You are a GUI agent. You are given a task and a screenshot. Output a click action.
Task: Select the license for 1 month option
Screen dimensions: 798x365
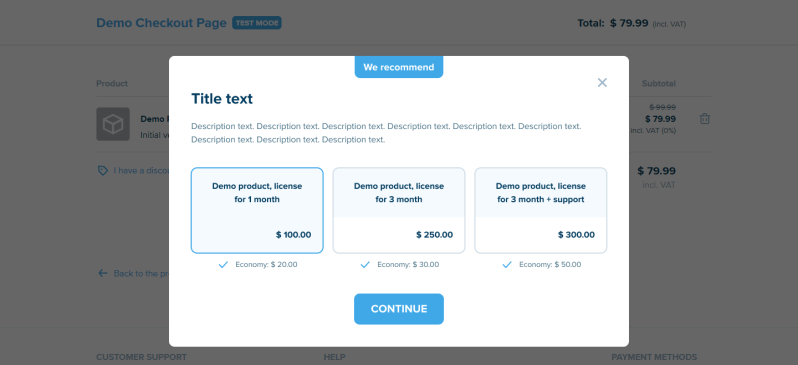(x=257, y=210)
